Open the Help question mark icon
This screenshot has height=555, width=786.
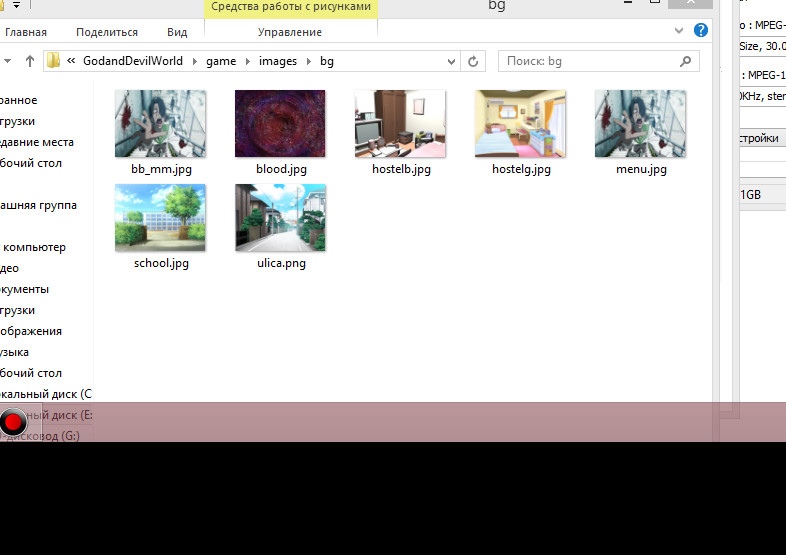701,30
